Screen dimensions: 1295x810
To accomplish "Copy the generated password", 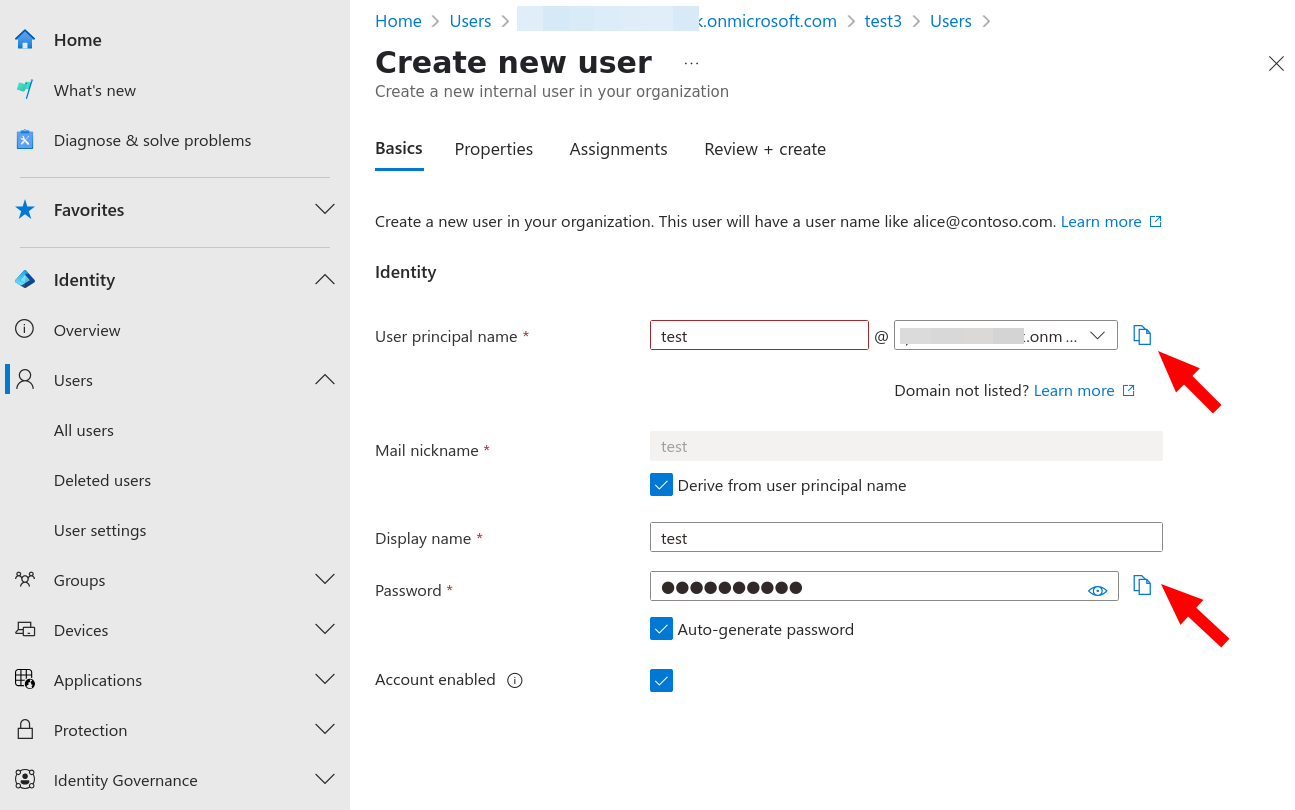I will pyautogui.click(x=1142, y=585).
